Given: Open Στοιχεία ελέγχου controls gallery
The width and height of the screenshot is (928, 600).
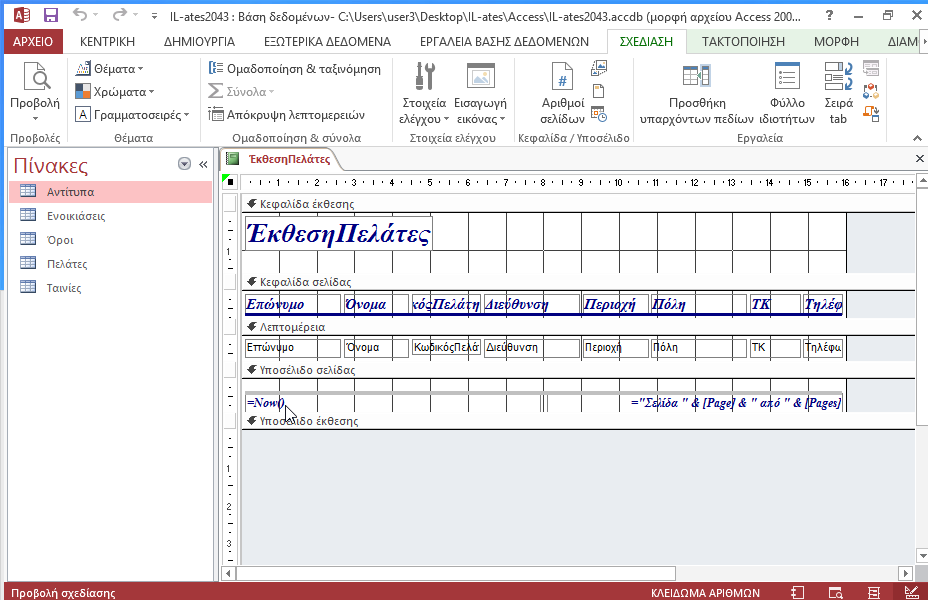Looking at the screenshot, I should pyautogui.click(x=424, y=93).
